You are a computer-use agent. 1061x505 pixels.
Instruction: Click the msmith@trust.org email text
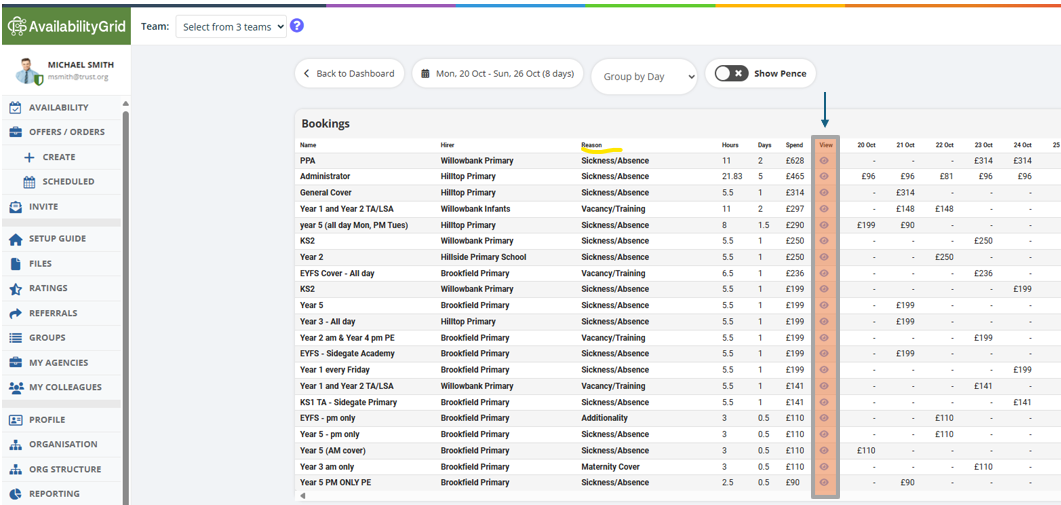[78, 77]
